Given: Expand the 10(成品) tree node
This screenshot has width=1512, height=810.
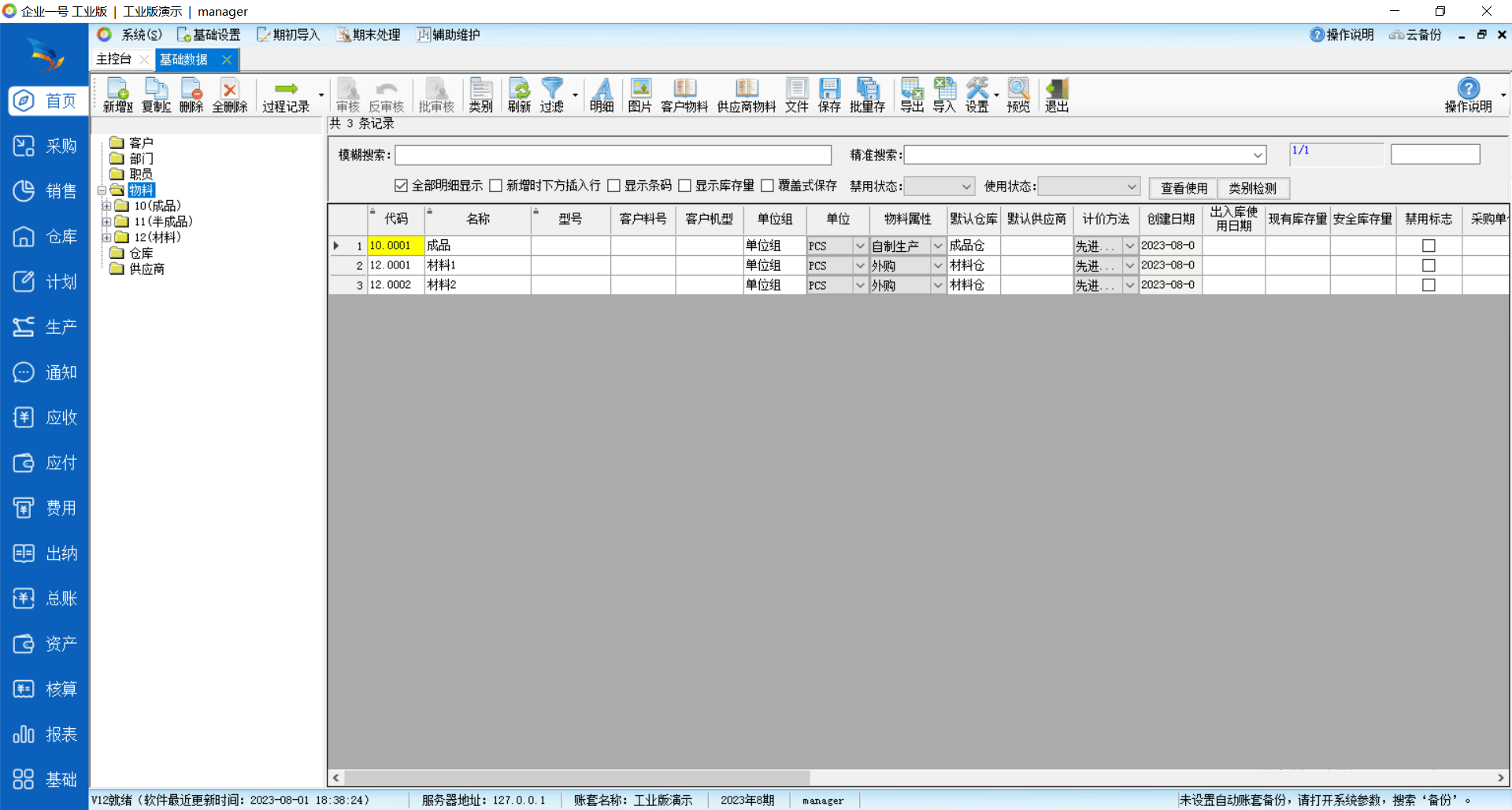Looking at the screenshot, I should tap(106, 206).
